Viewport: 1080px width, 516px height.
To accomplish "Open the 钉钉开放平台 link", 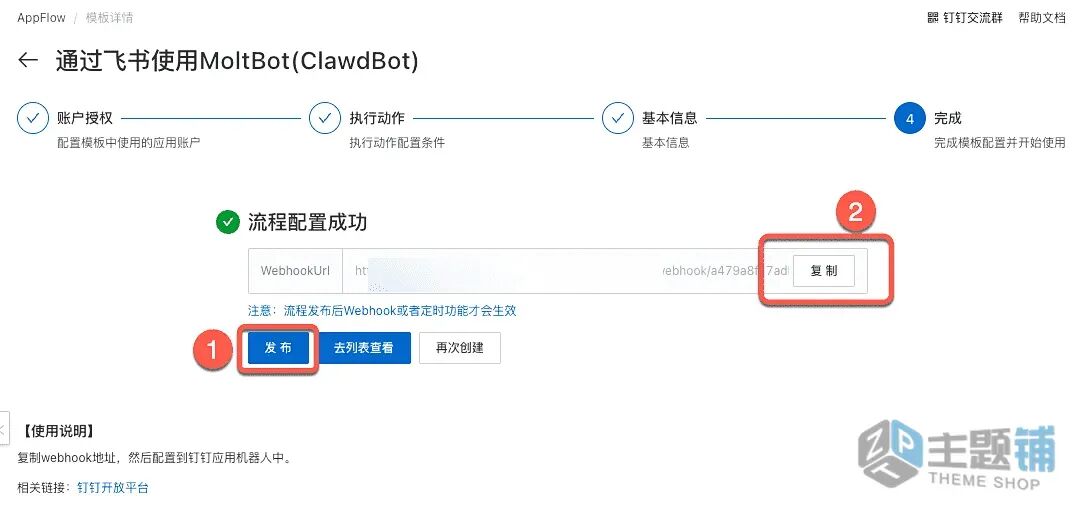I will coord(113,488).
